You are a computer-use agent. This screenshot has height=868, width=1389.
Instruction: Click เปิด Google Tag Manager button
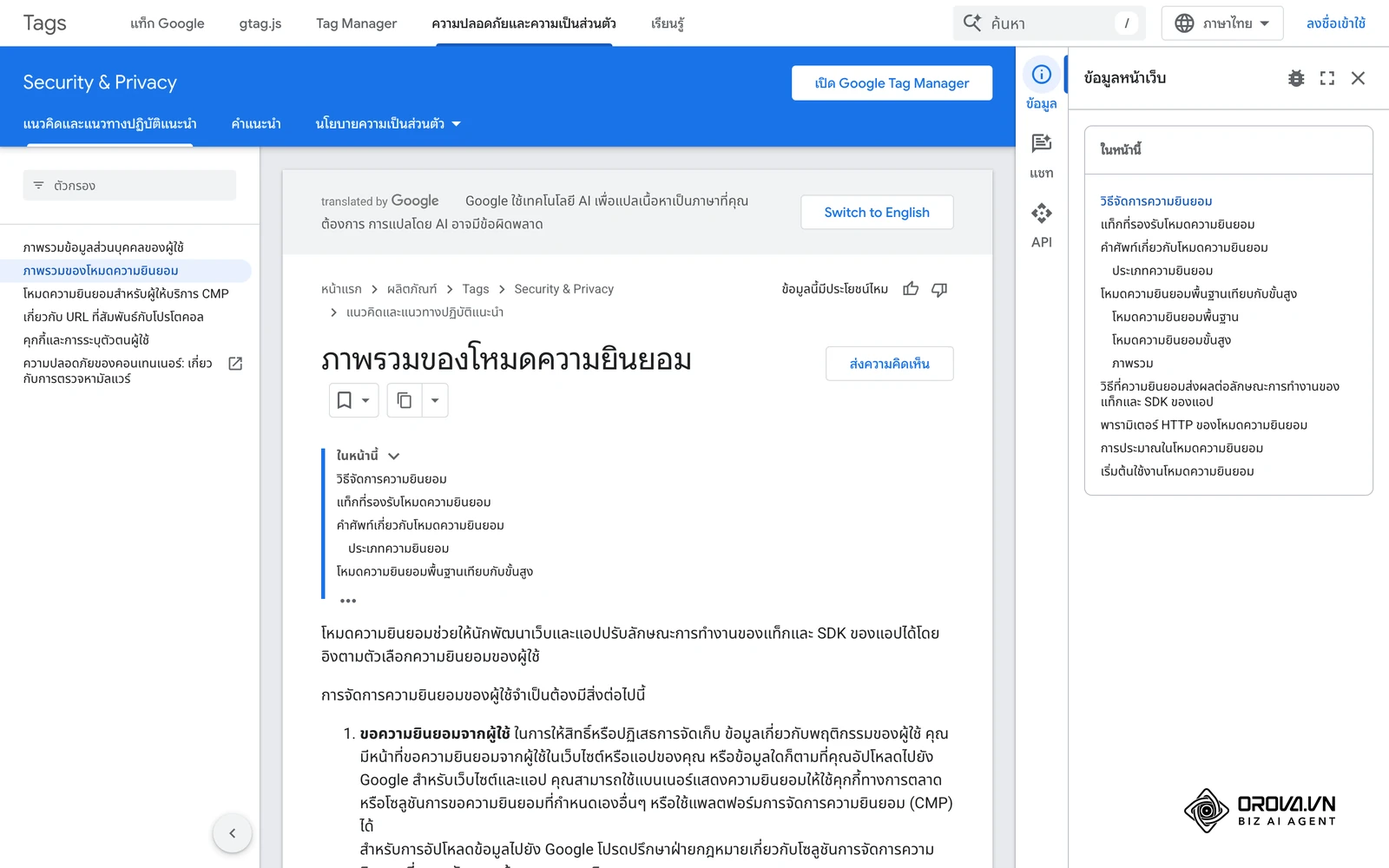point(892,83)
